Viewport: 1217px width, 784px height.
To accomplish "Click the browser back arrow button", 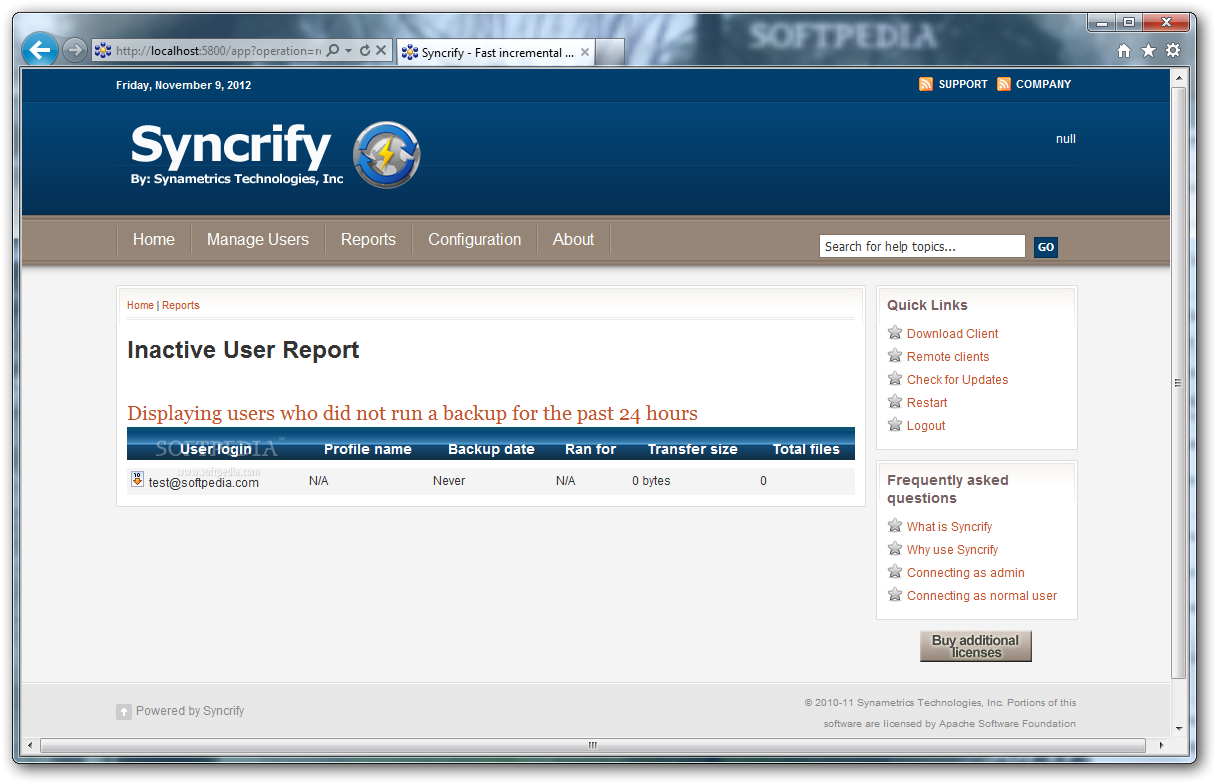I will click(x=39, y=49).
